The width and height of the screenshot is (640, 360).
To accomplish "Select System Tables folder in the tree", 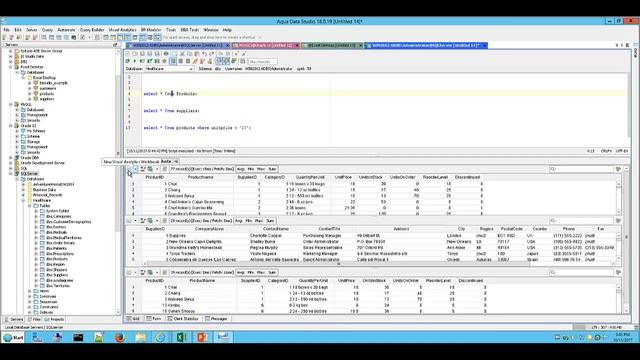I will point(57,211).
